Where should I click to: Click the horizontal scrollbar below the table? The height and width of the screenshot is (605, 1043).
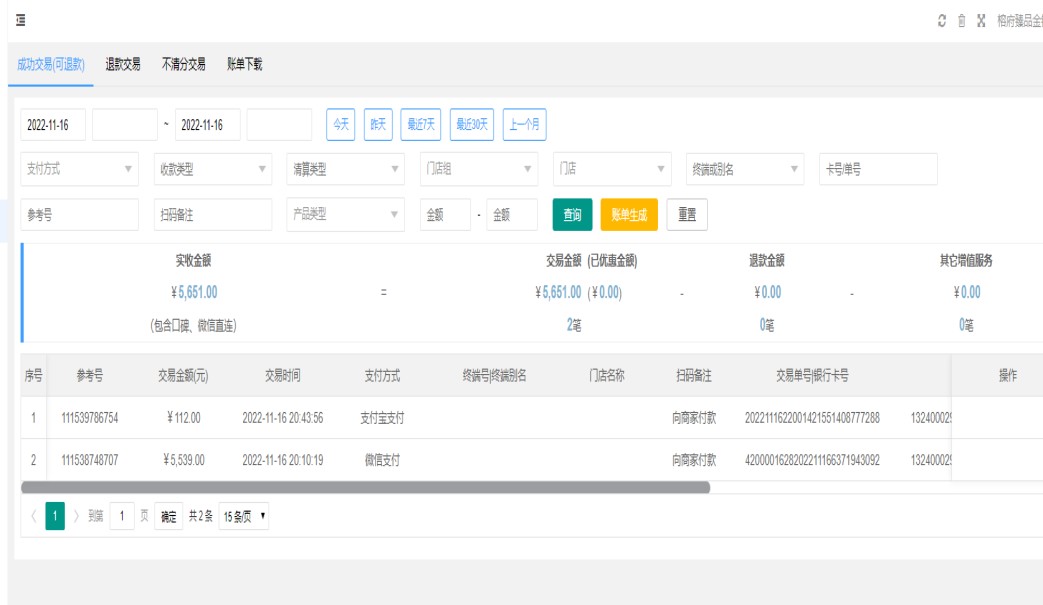365,488
